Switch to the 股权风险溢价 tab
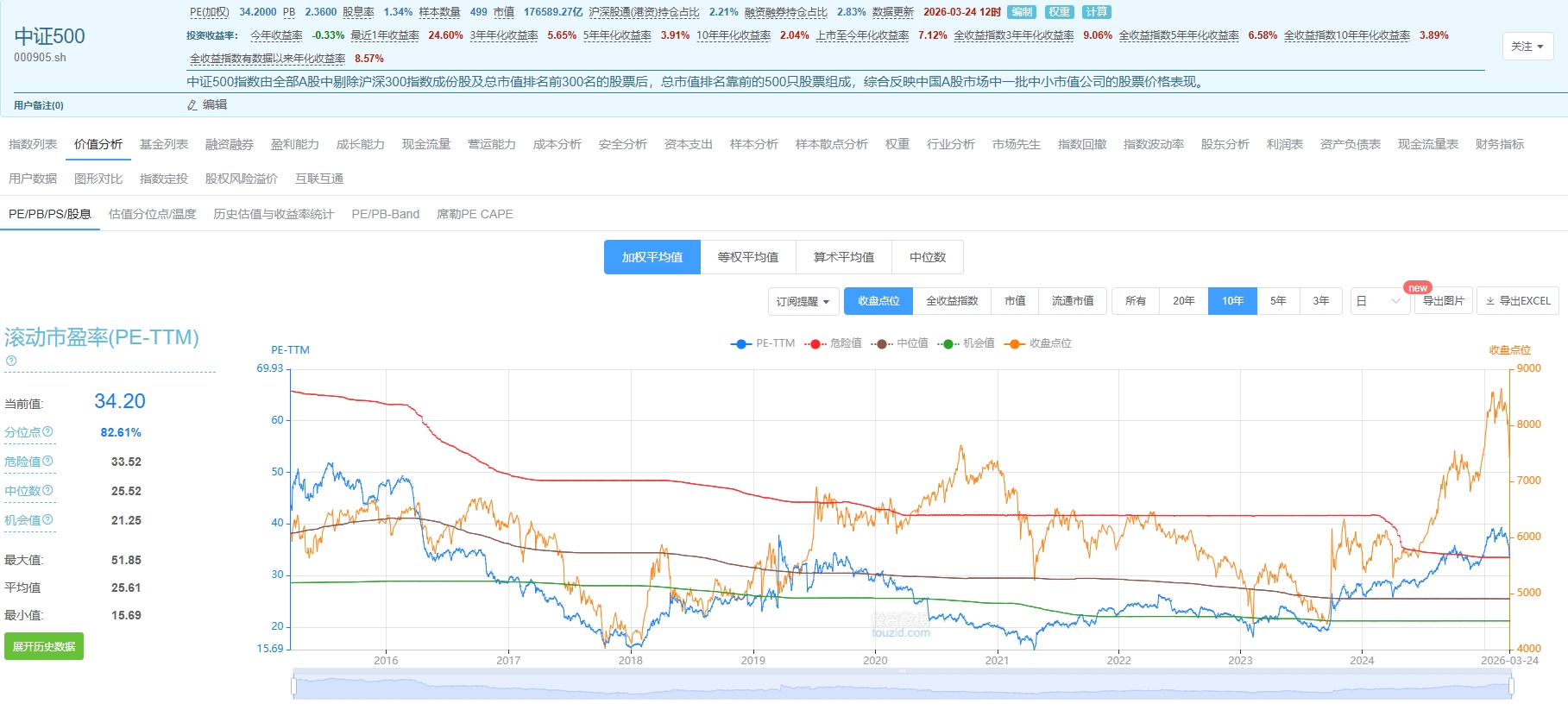 242,179
